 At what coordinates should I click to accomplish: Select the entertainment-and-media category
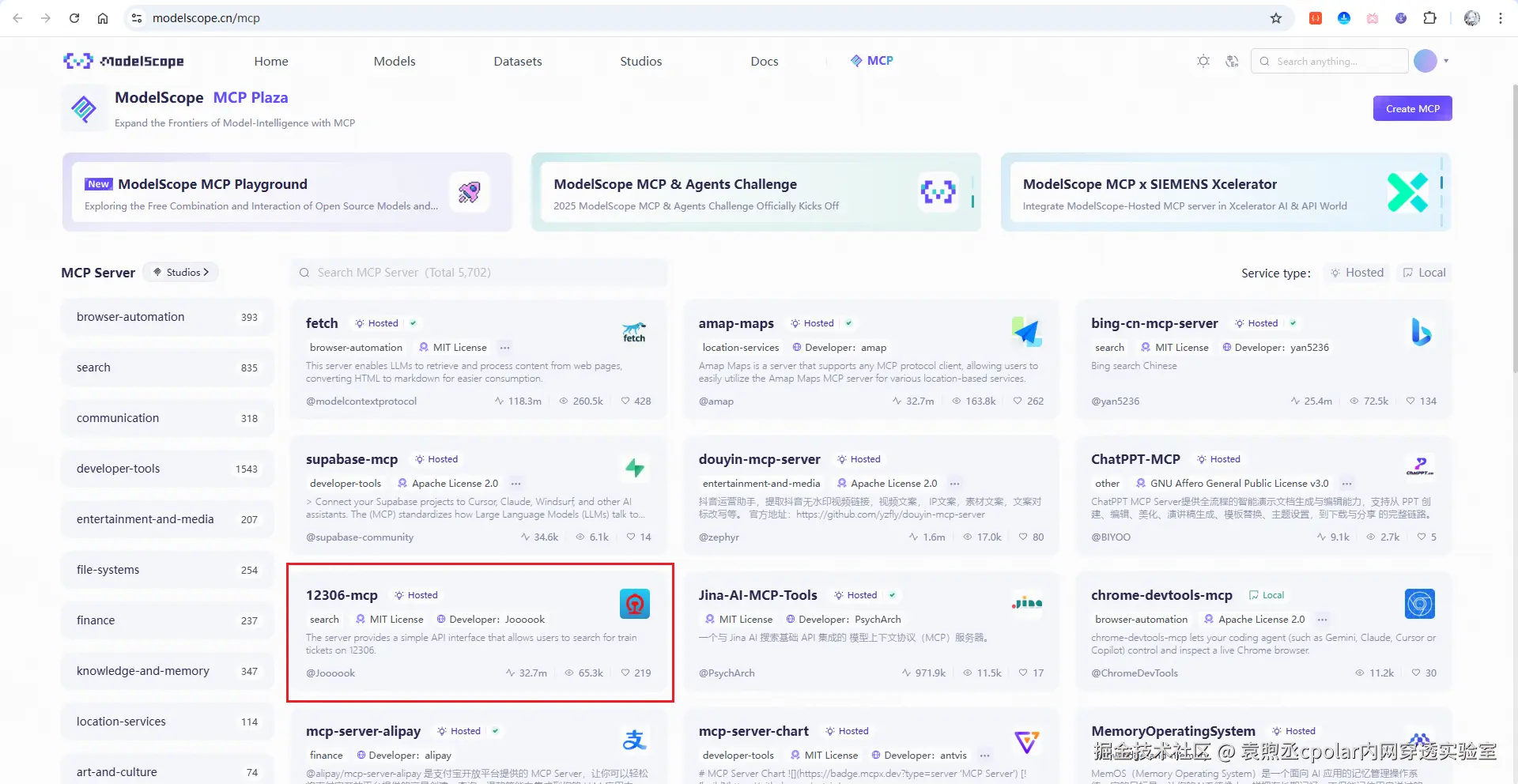[x=168, y=519]
